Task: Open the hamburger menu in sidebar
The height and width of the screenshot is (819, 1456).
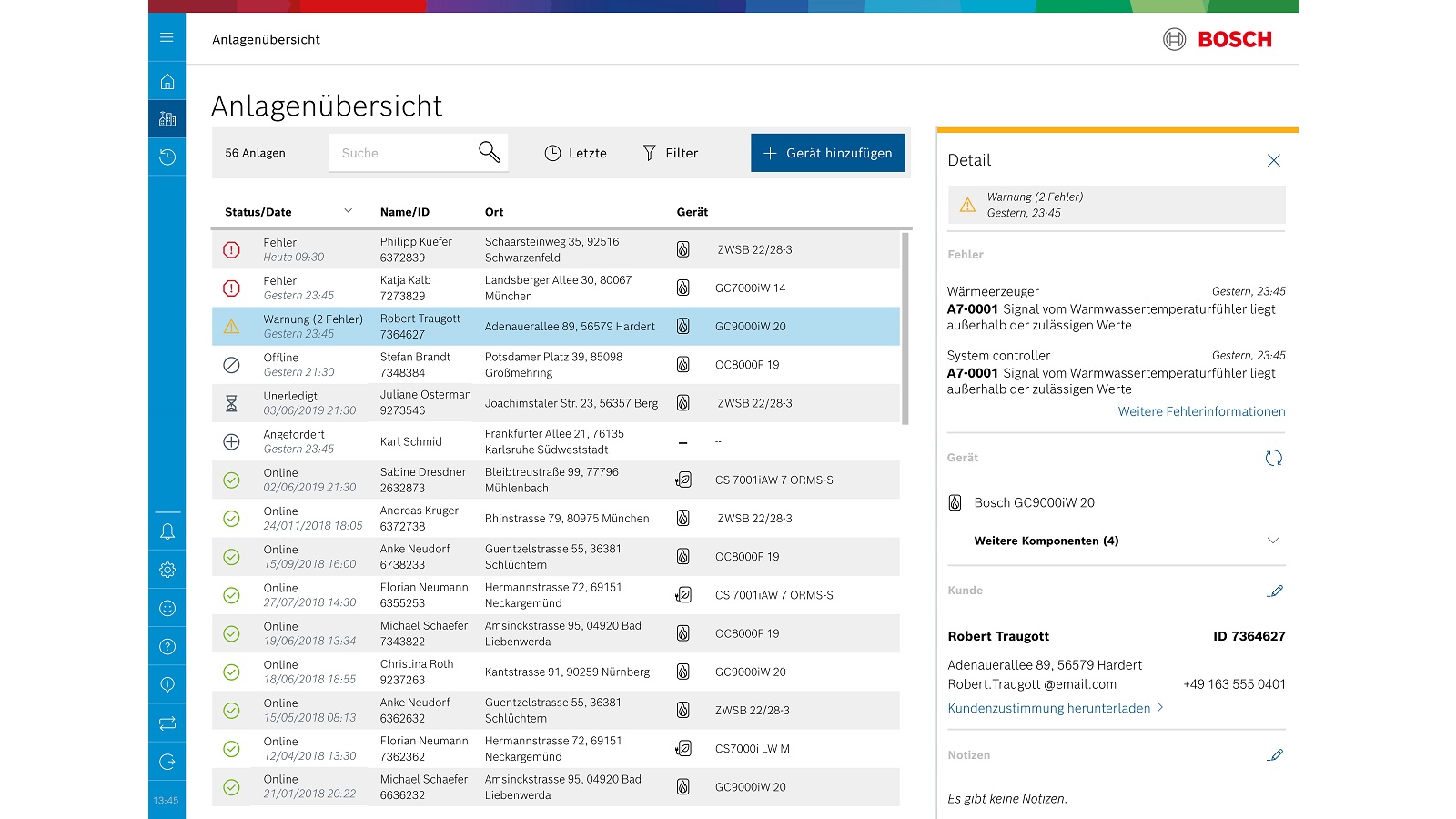Action: tap(167, 37)
